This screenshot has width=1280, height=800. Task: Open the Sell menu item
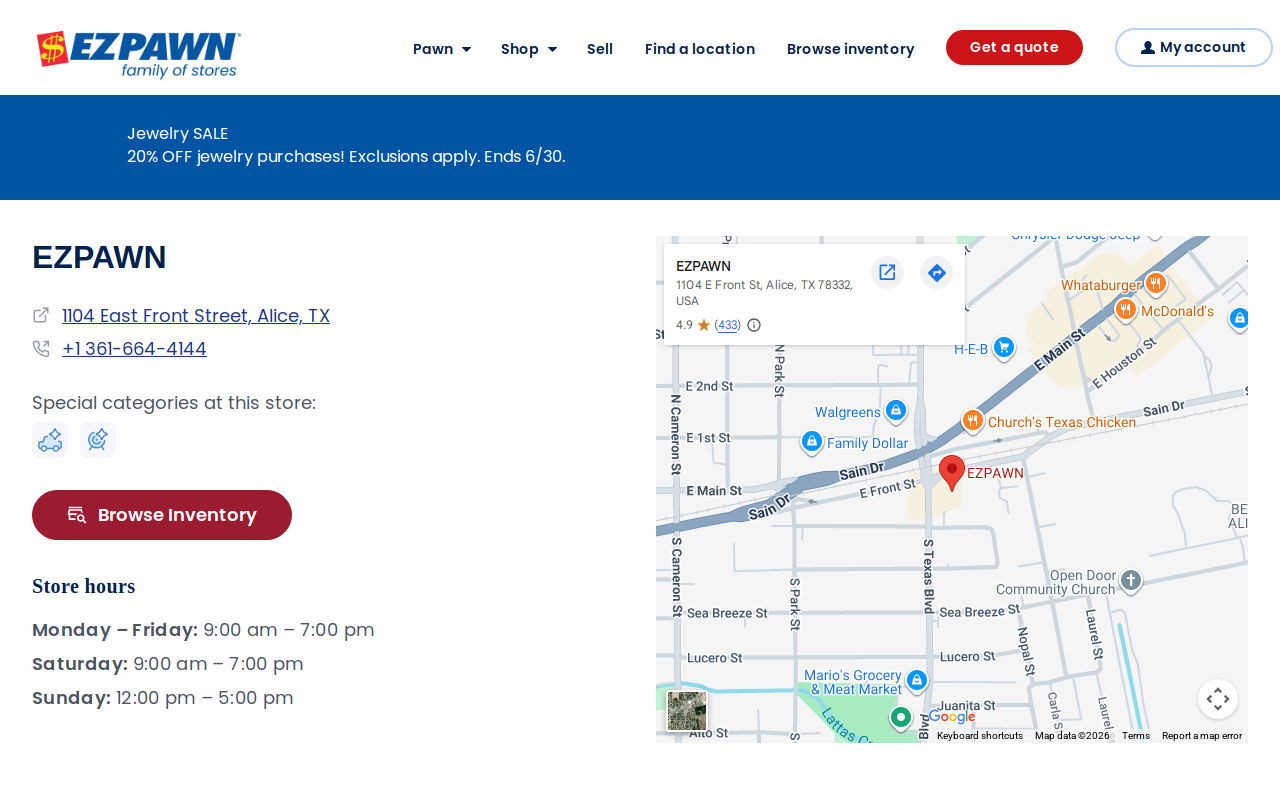click(600, 49)
